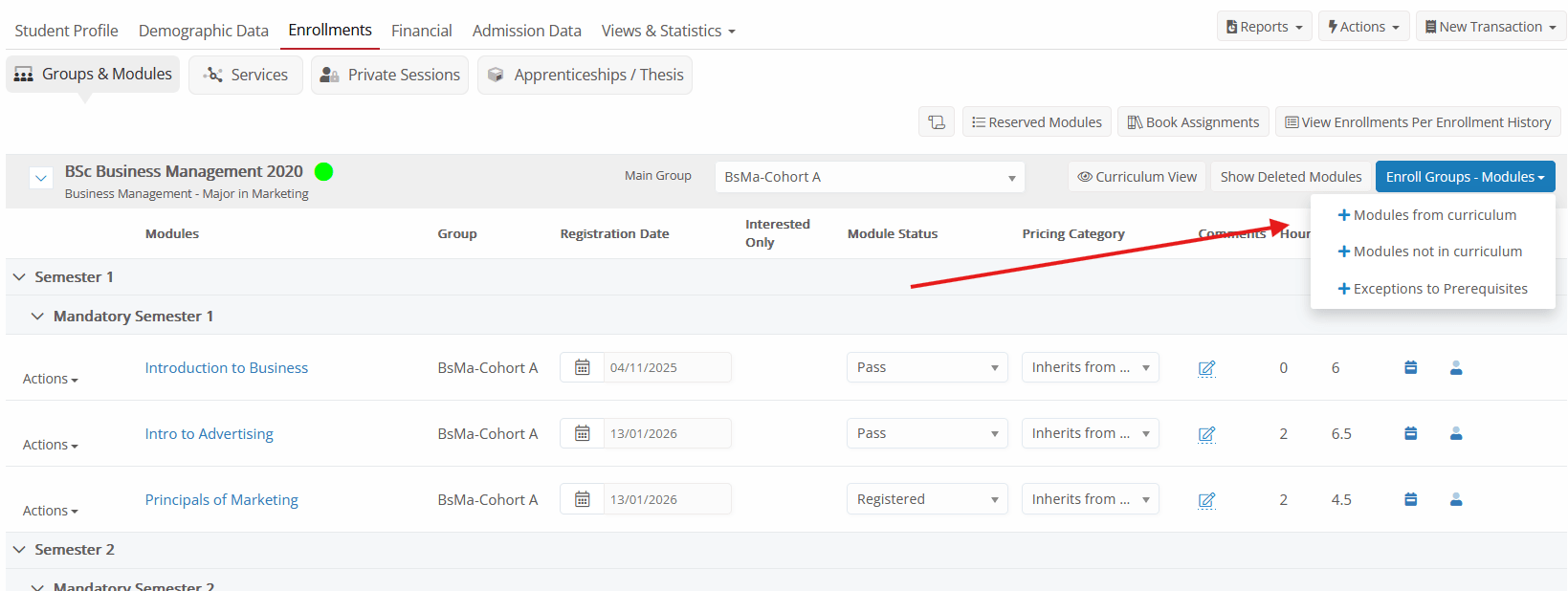Click the Show Deleted Modules button

coord(1290,177)
